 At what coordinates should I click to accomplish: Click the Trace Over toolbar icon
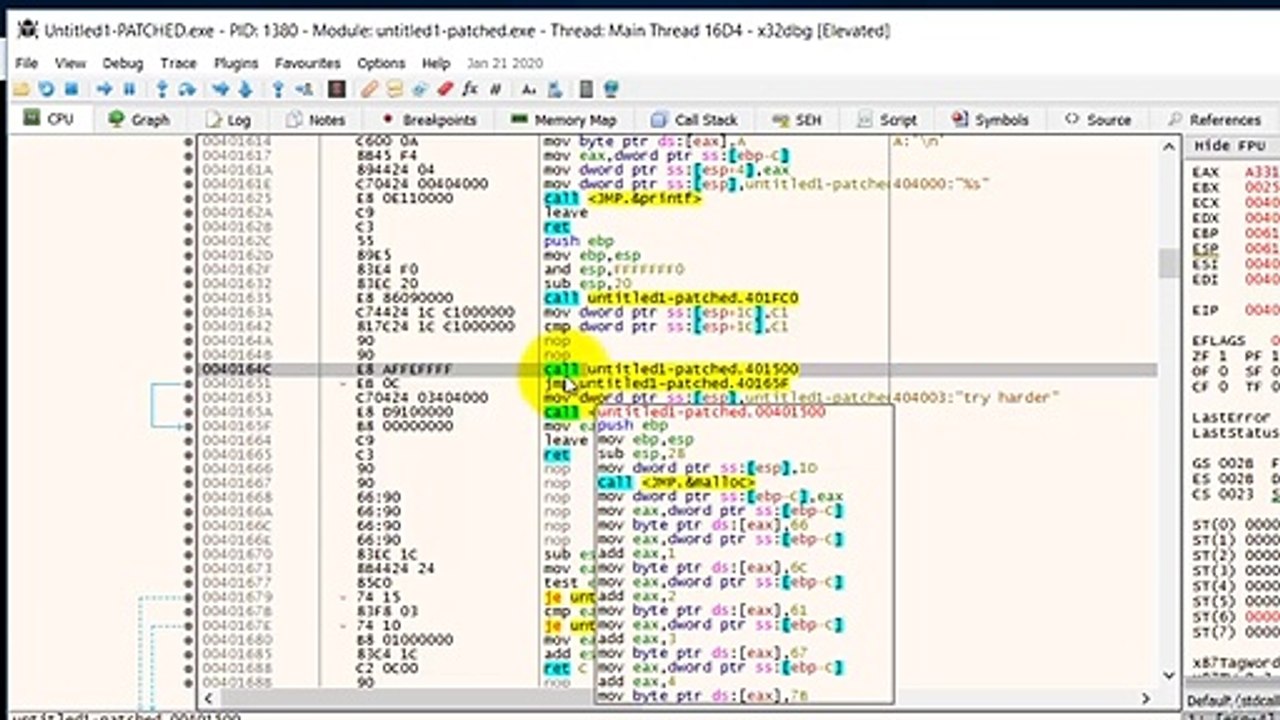(x=245, y=89)
